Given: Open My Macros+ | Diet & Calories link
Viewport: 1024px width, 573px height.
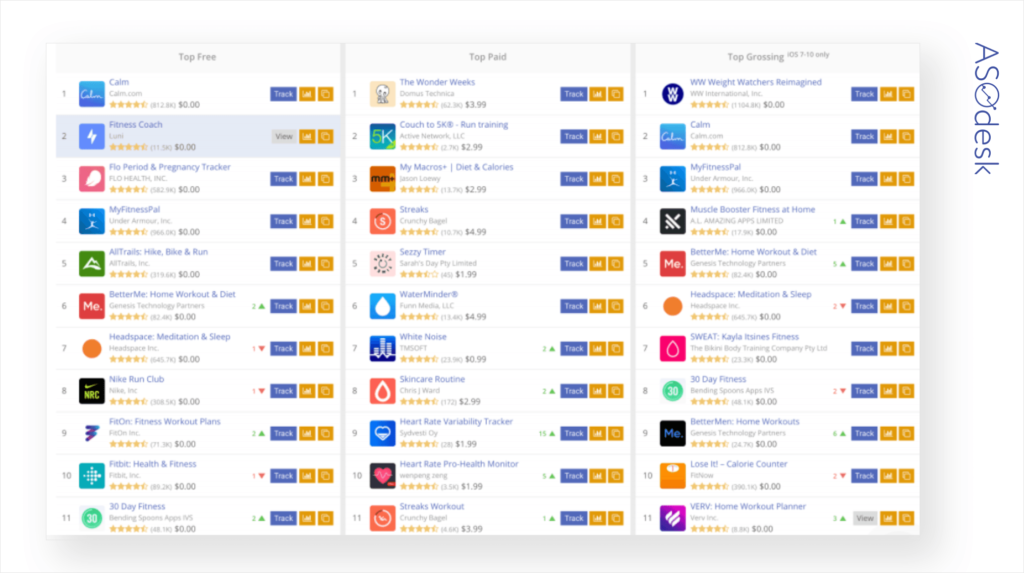Looking at the screenshot, I should coord(456,167).
